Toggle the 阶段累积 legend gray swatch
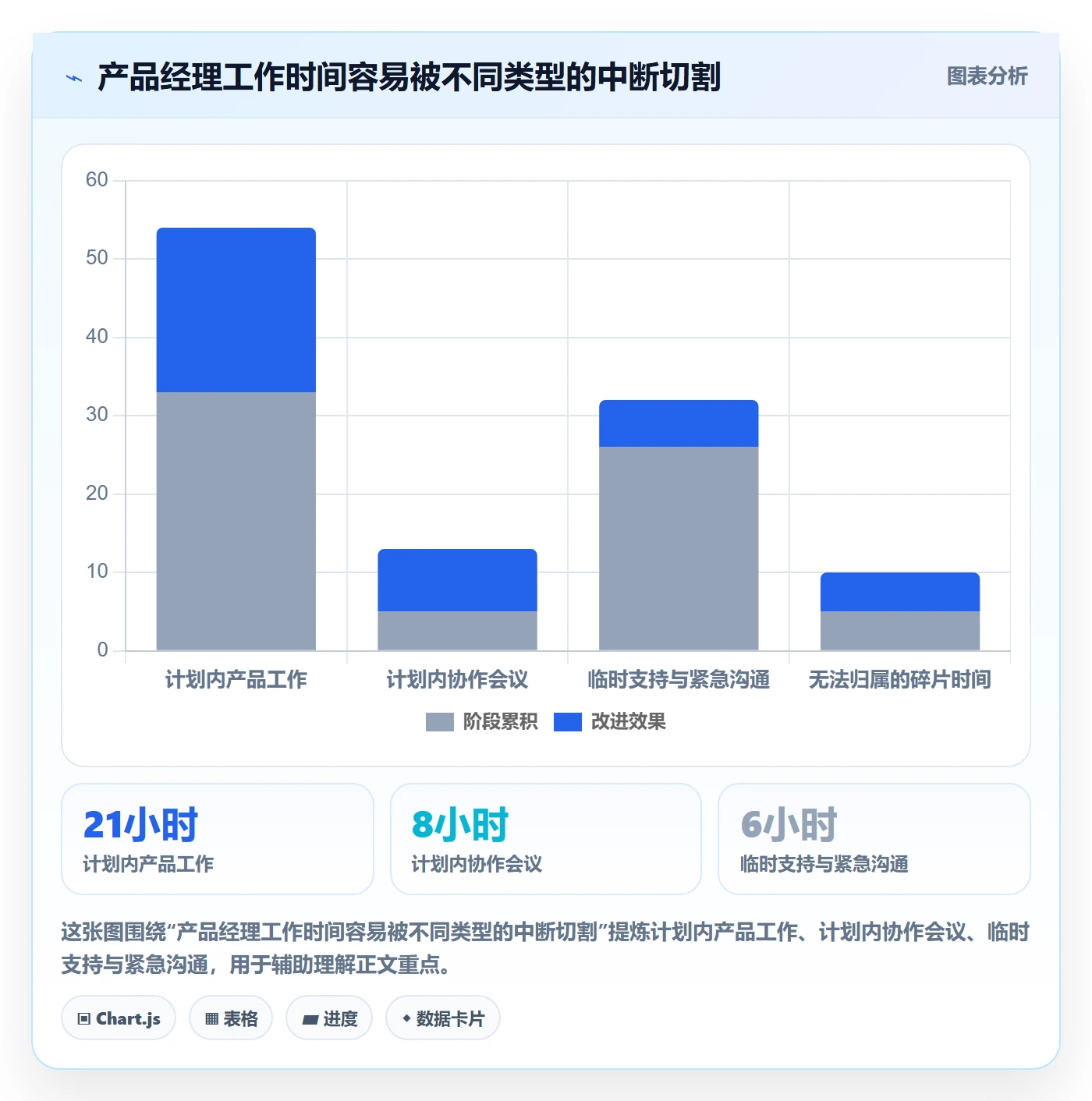1092x1101 pixels. tap(439, 722)
